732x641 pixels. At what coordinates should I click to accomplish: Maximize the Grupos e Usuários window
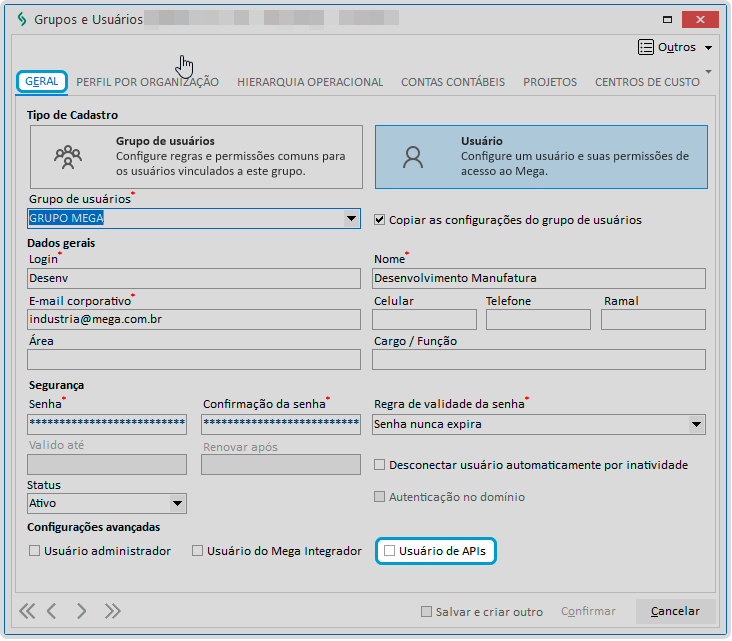[x=667, y=19]
